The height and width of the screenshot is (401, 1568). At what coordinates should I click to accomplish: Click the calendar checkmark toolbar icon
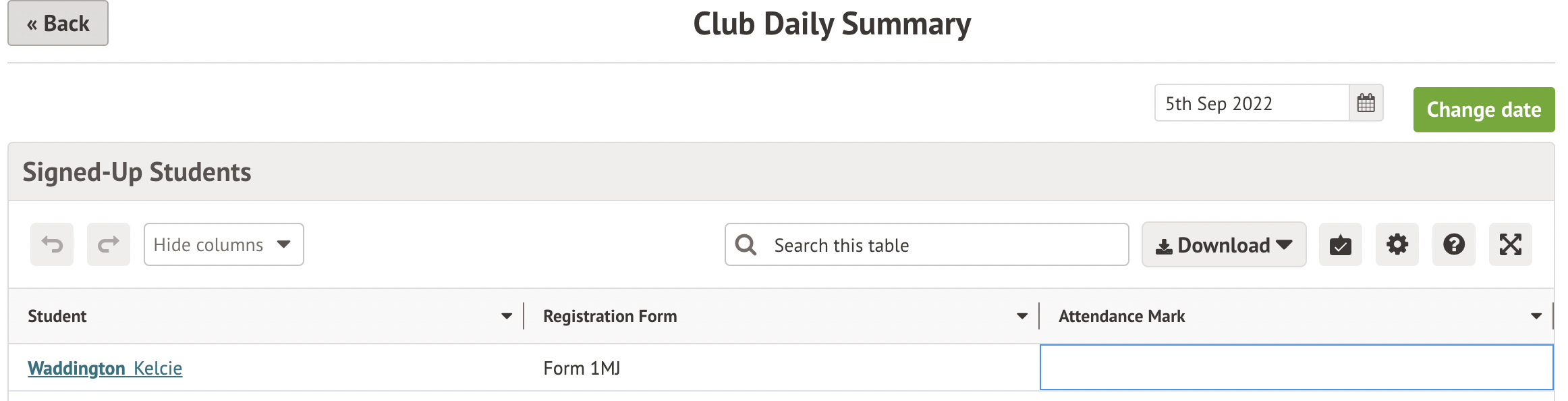1340,244
